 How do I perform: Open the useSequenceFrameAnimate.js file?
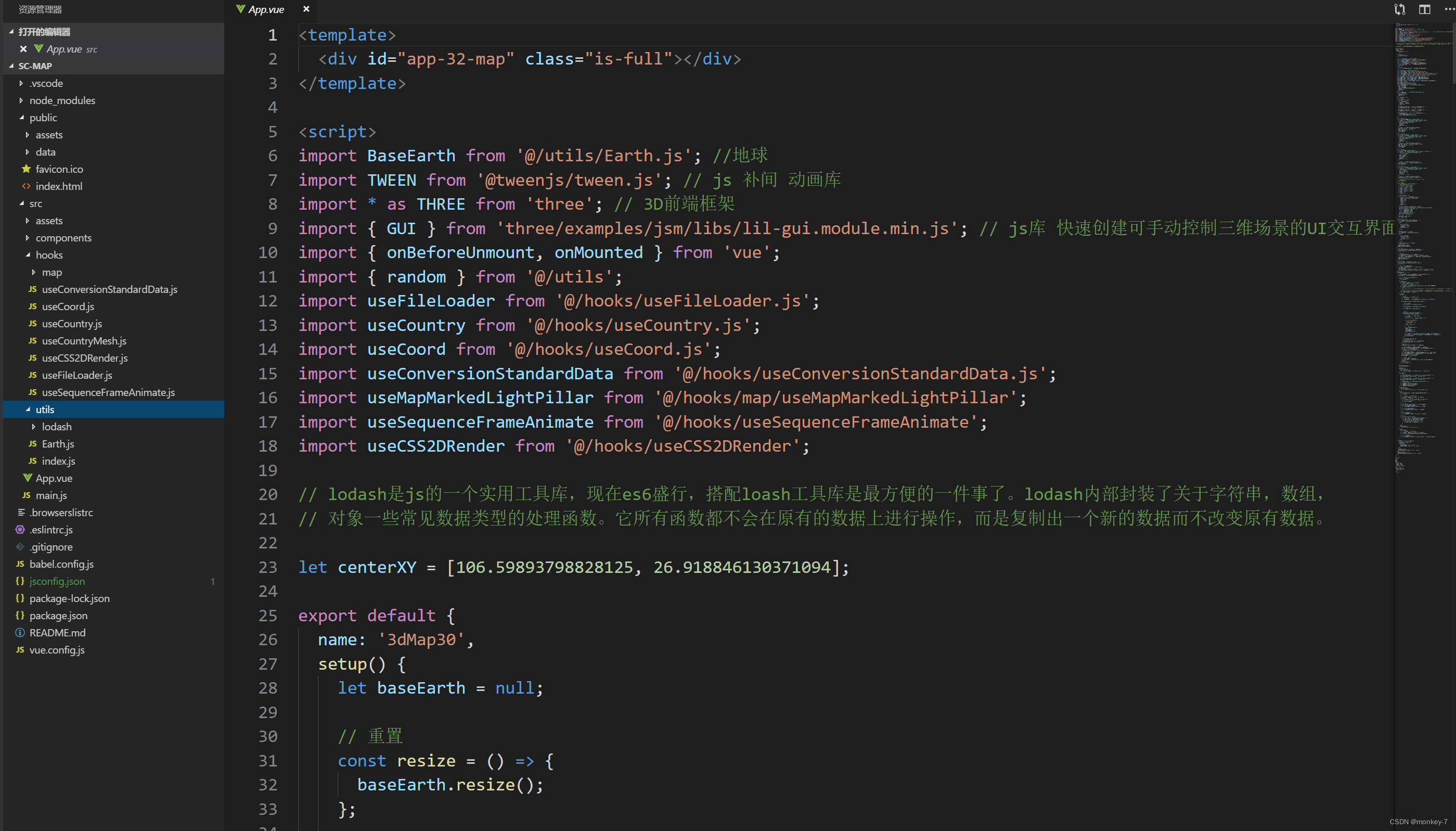(x=108, y=392)
